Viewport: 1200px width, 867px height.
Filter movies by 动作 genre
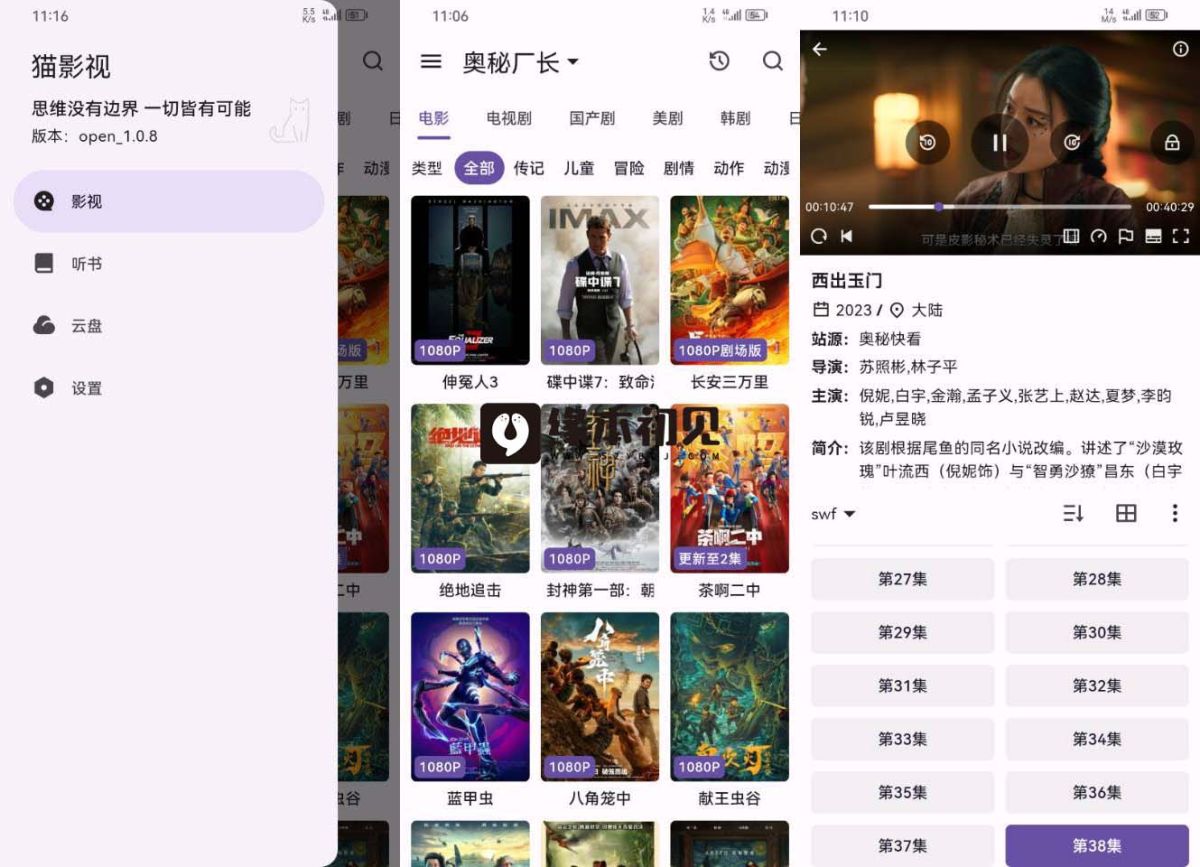[x=729, y=168]
